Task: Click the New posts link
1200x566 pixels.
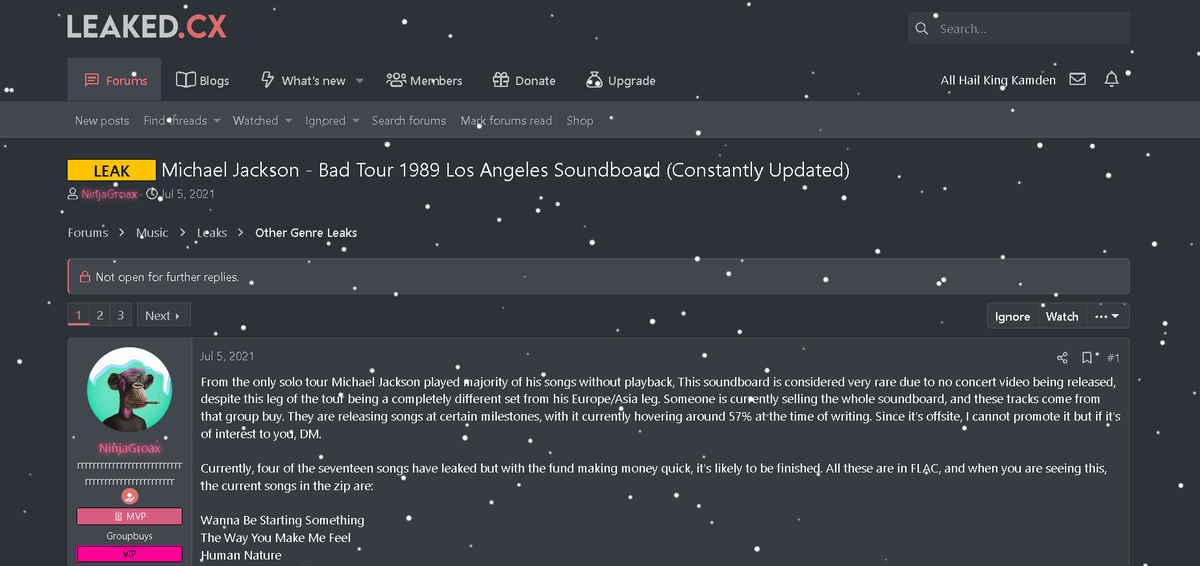Action: (x=102, y=120)
